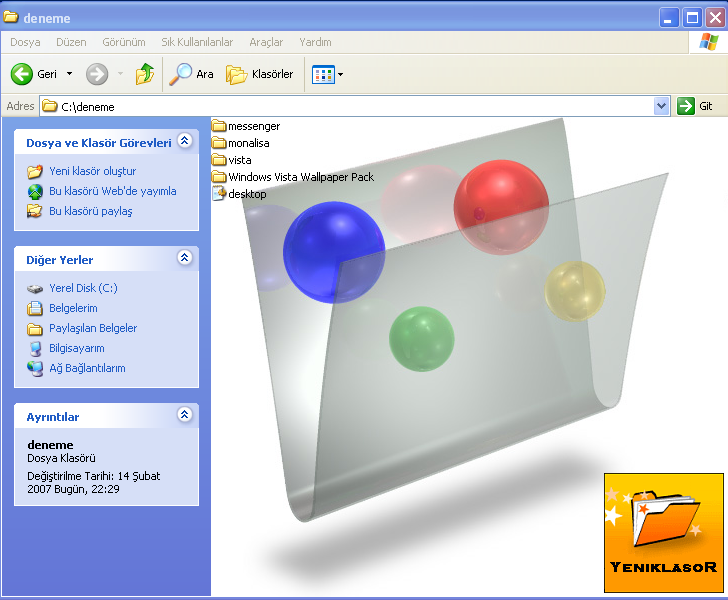Open the Windows Vista Wallpaper Pack folder
The height and width of the screenshot is (600, 728).
click(x=300, y=177)
